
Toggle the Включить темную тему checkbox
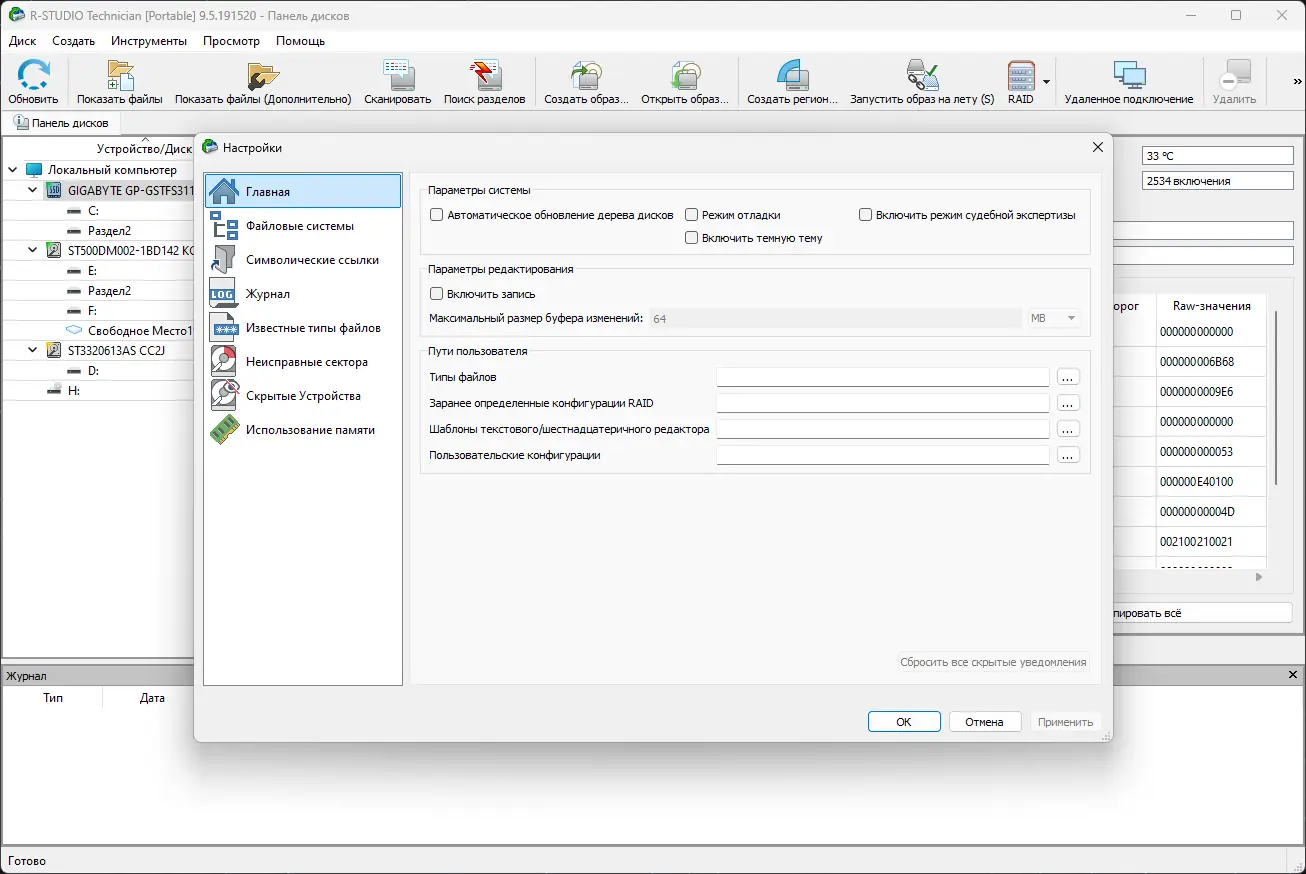(x=691, y=238)
